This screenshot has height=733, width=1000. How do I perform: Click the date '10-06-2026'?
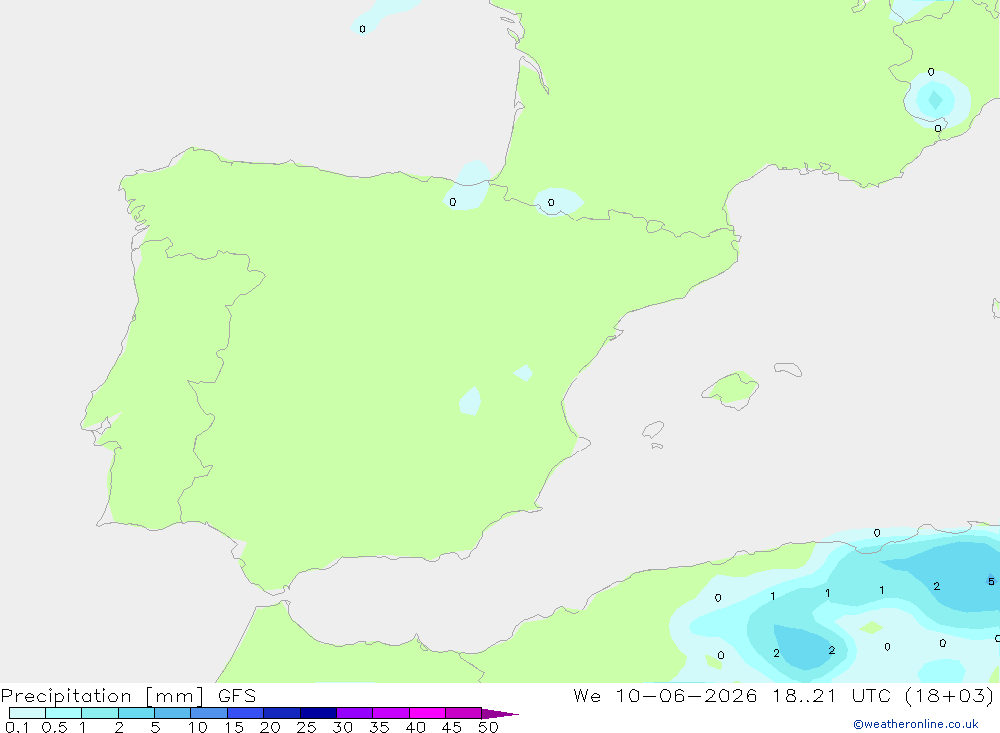pos(686,696)
